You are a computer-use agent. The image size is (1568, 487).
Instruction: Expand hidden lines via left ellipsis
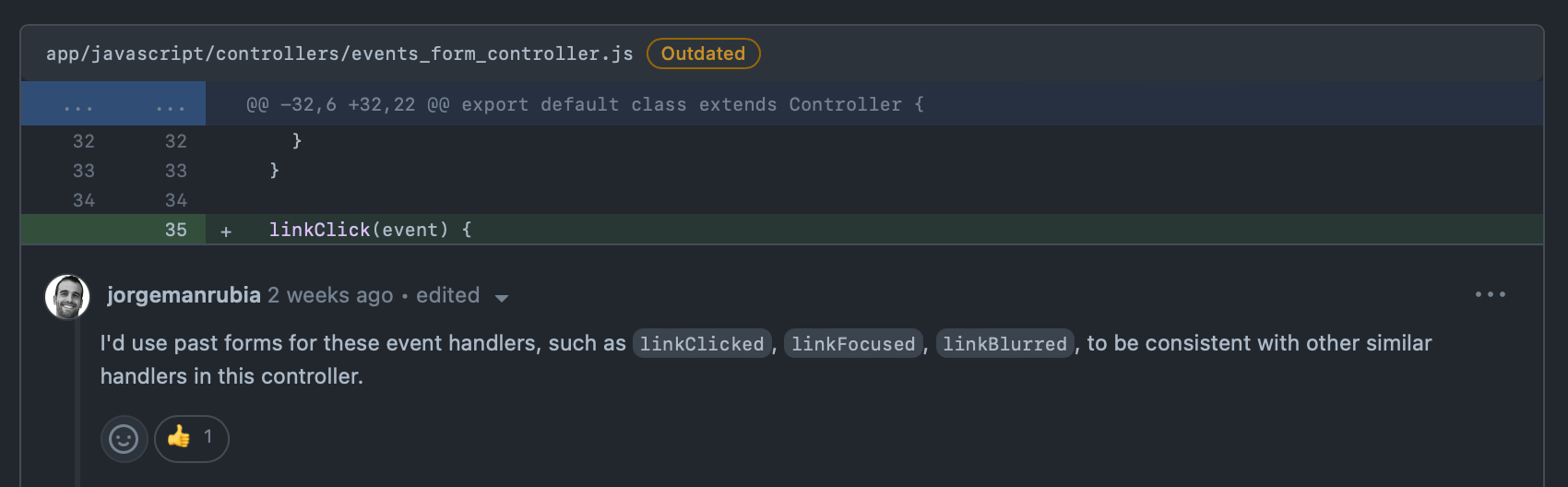tap(78, 106)
